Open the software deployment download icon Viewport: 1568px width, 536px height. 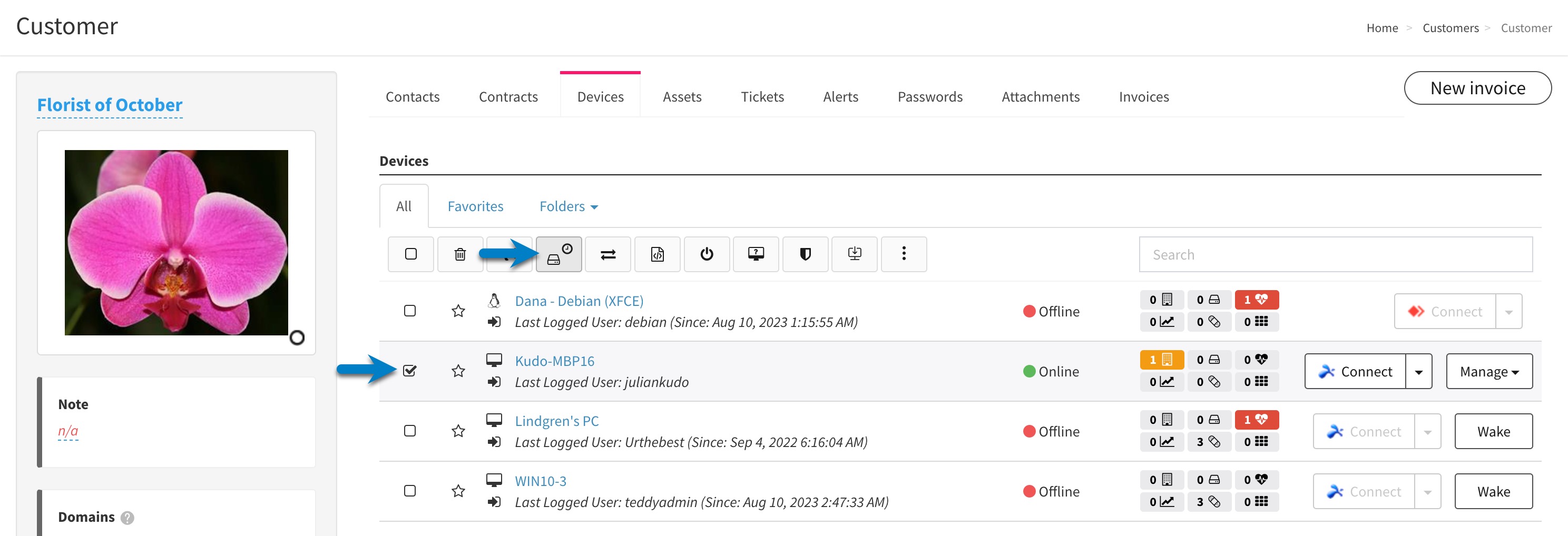[x=855, y=254]
